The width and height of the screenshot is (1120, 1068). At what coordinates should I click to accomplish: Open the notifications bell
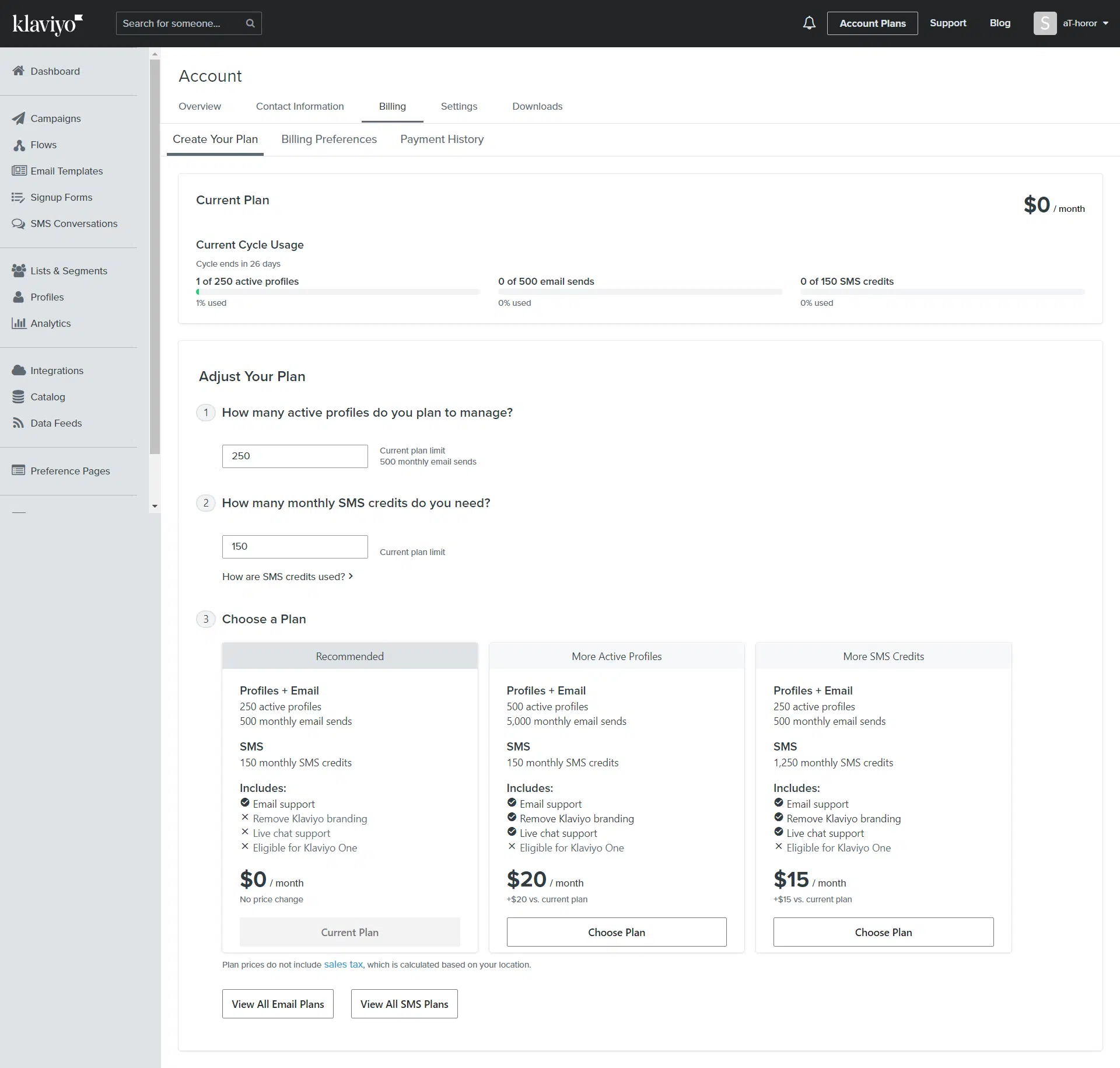809,23
